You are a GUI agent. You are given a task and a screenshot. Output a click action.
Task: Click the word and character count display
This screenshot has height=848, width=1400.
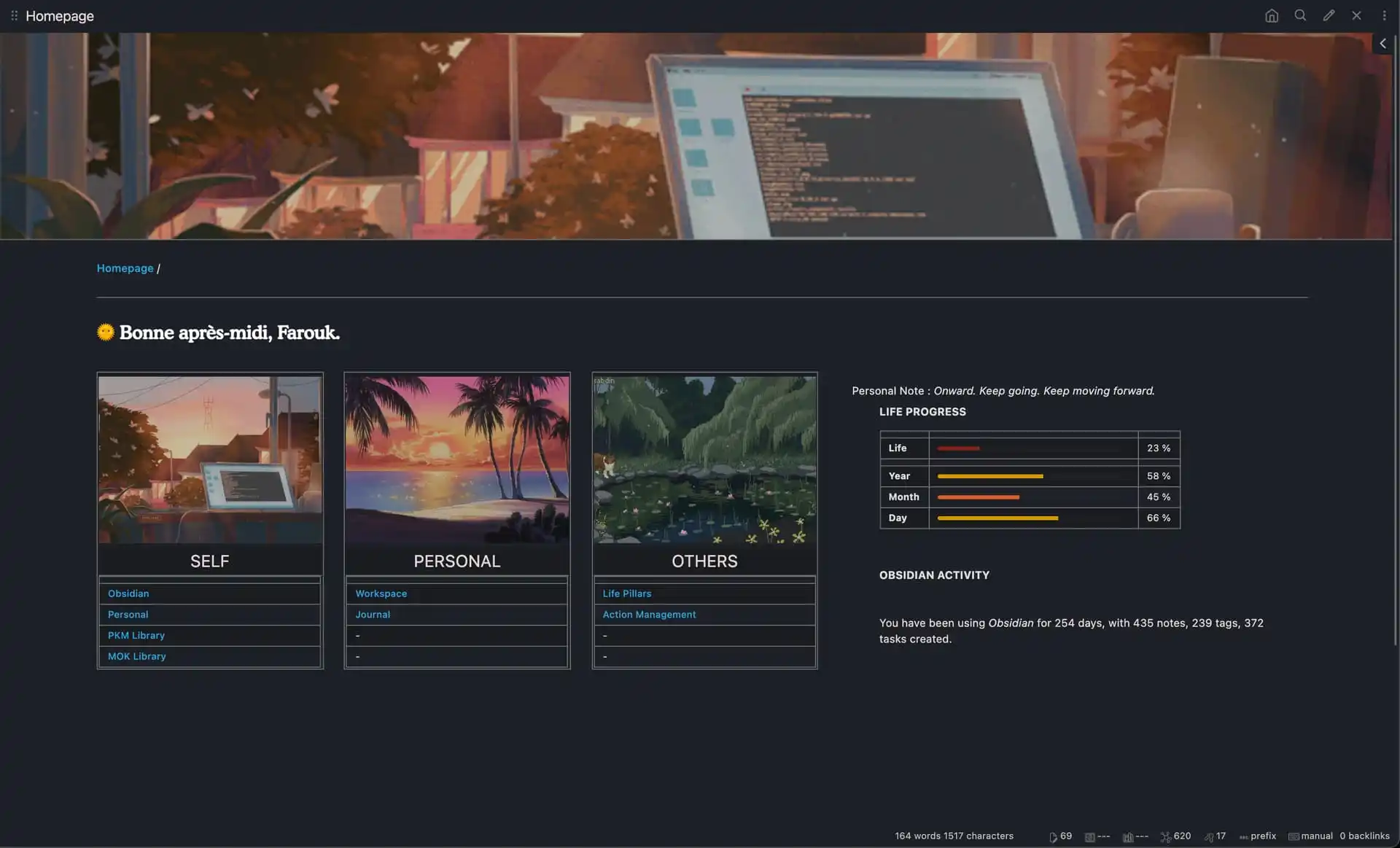(954, 836)
